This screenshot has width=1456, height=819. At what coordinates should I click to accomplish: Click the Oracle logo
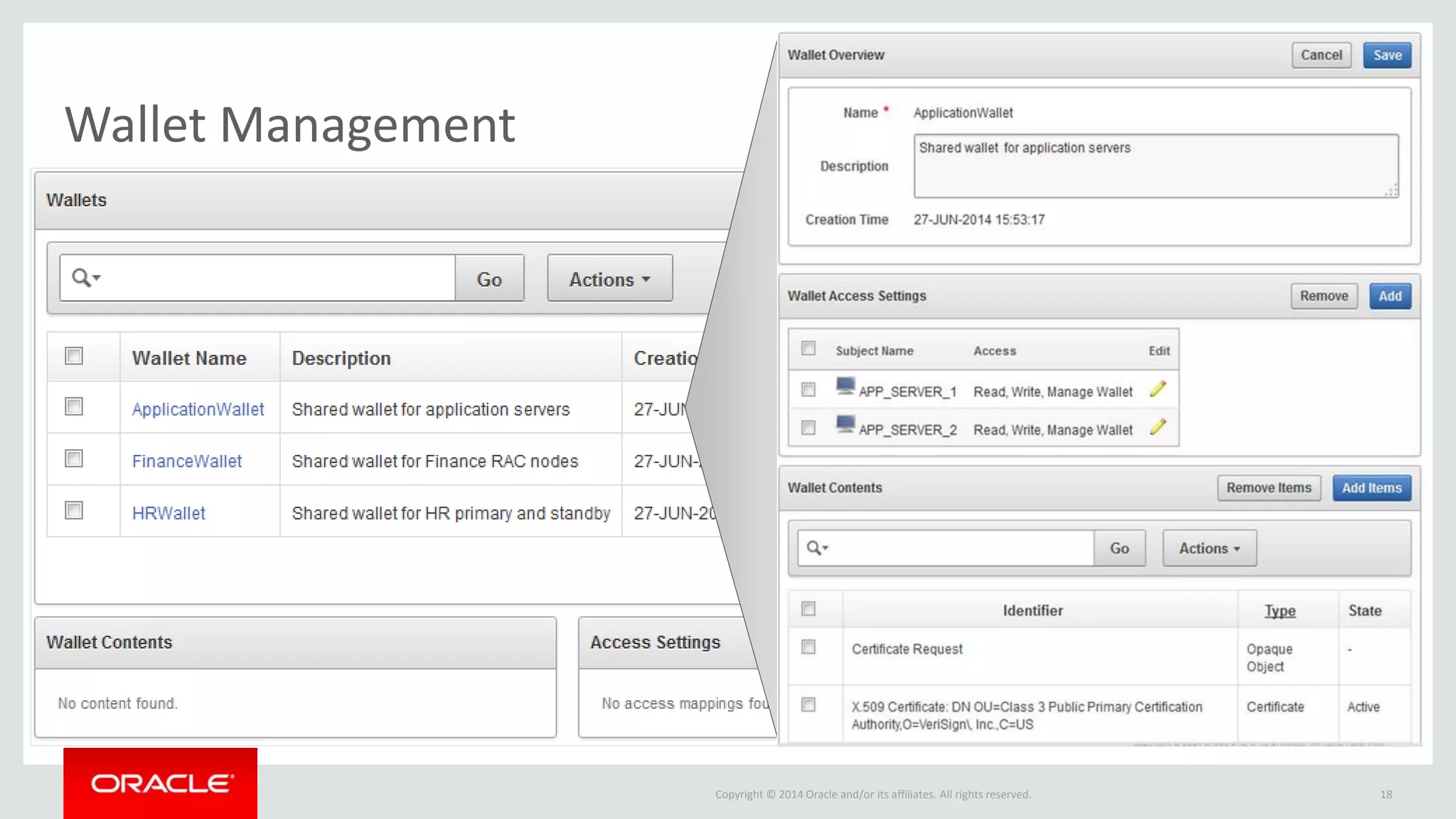point(161,783)
